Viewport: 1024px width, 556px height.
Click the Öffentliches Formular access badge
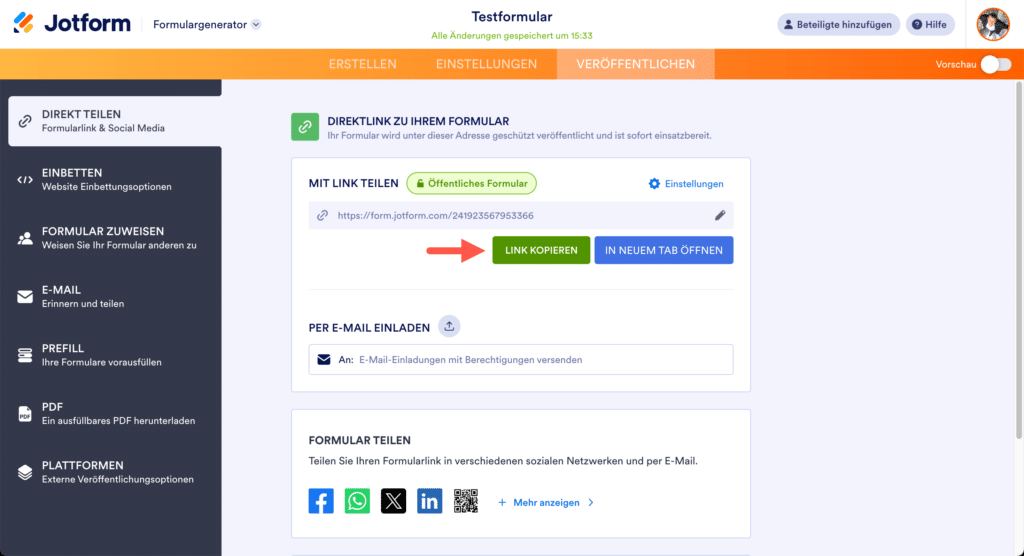[x=471, y=183]
